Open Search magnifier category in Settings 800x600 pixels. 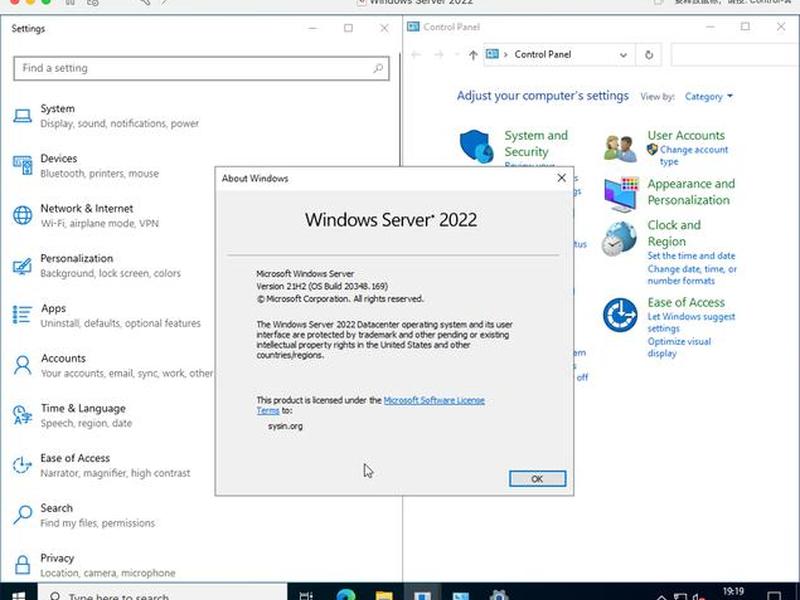coord(22,515)
